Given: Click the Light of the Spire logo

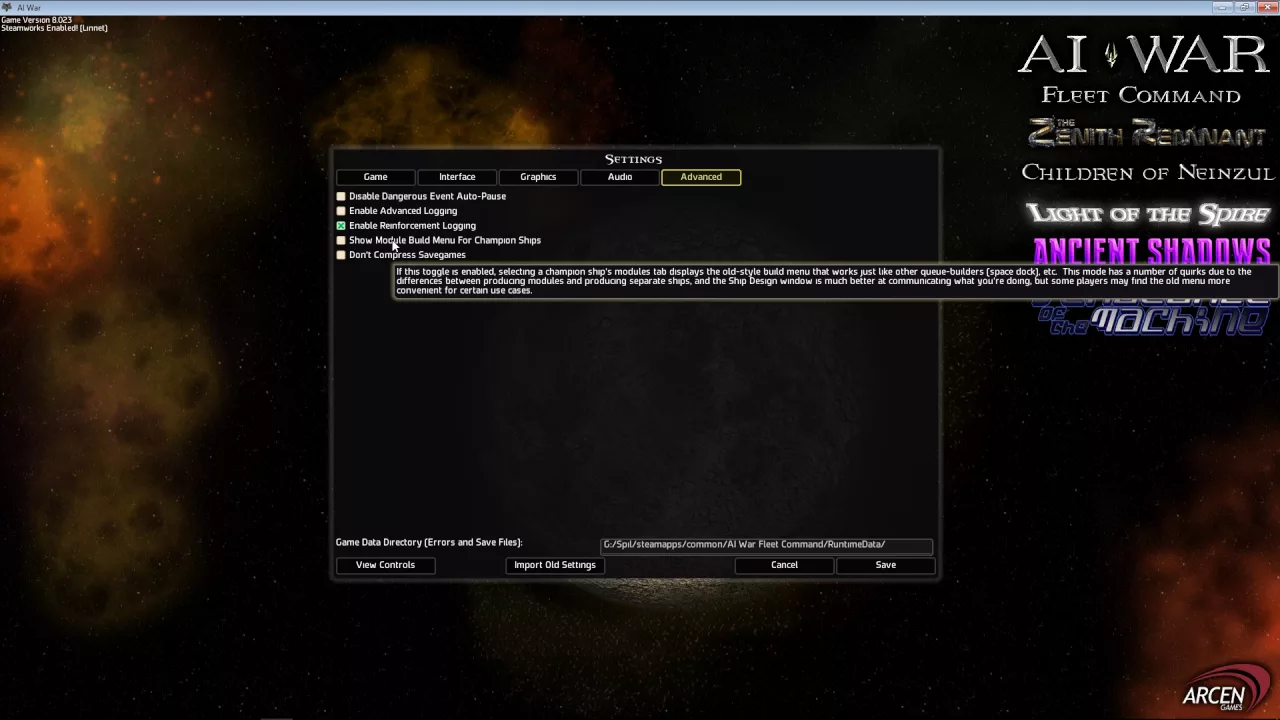Looking at the screenshot, I should pos(1148,213).
